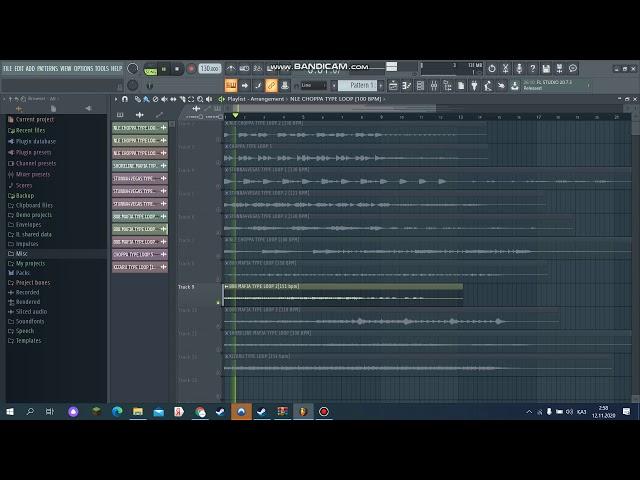640x480 pixels.
Task: Select the playlist Zoom tool
Action: pos(200,99)
